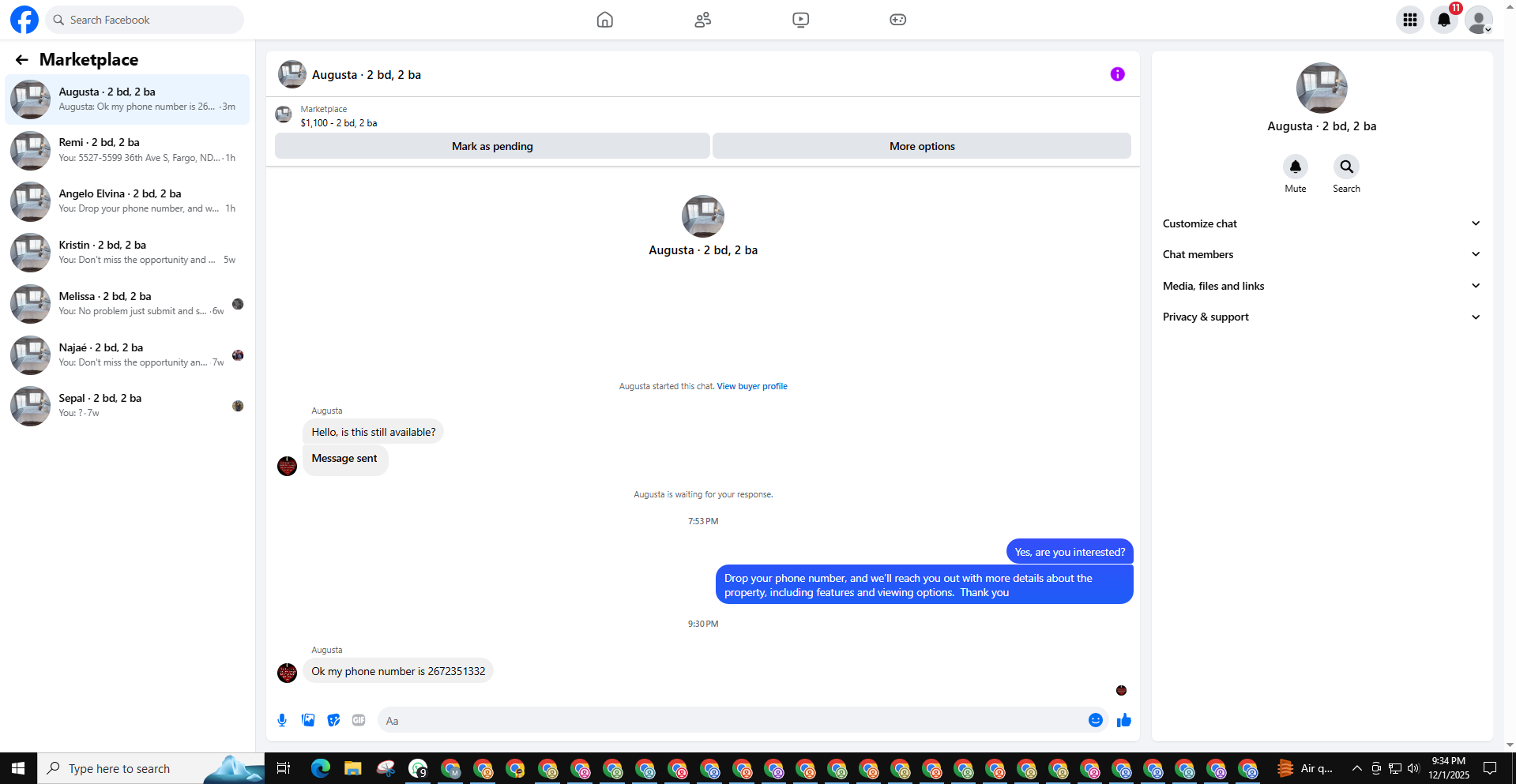Open the account profile picture menu
The height and width of the screenshot is (784, 1516).
pos(1479,20)
